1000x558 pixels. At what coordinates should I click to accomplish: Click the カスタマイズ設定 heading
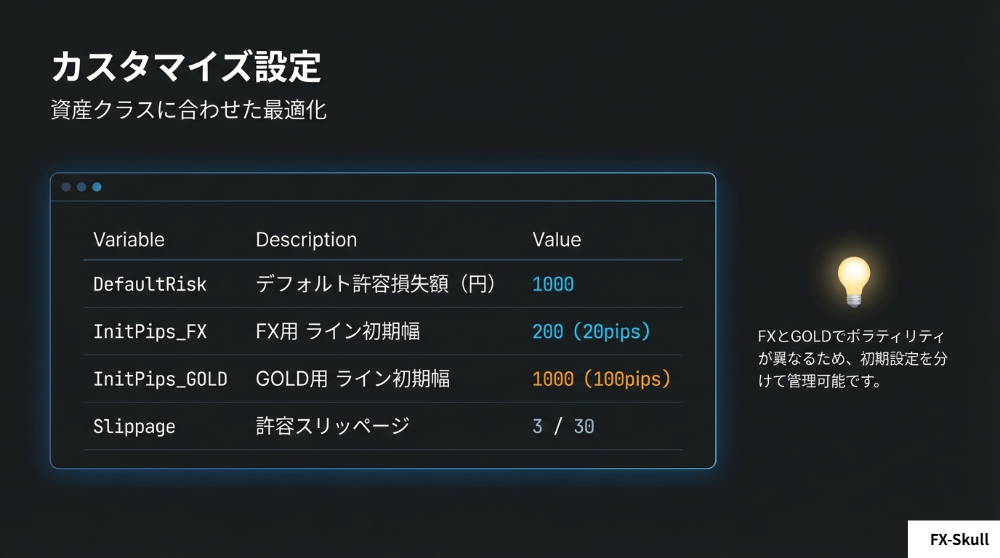186,67
